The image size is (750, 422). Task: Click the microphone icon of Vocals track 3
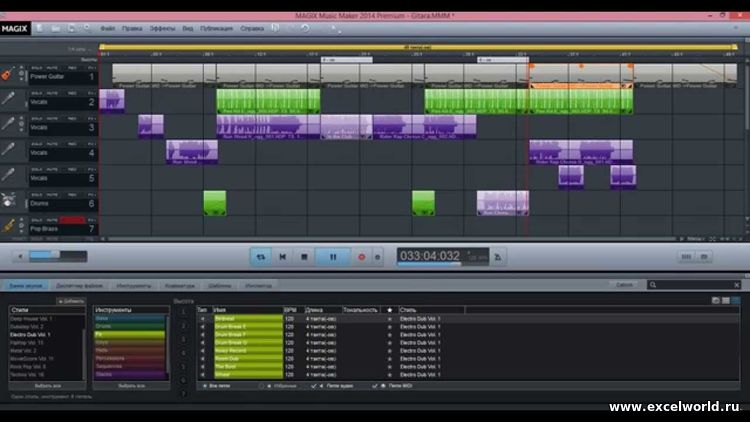pyautogui.click(x=8, y=124)
